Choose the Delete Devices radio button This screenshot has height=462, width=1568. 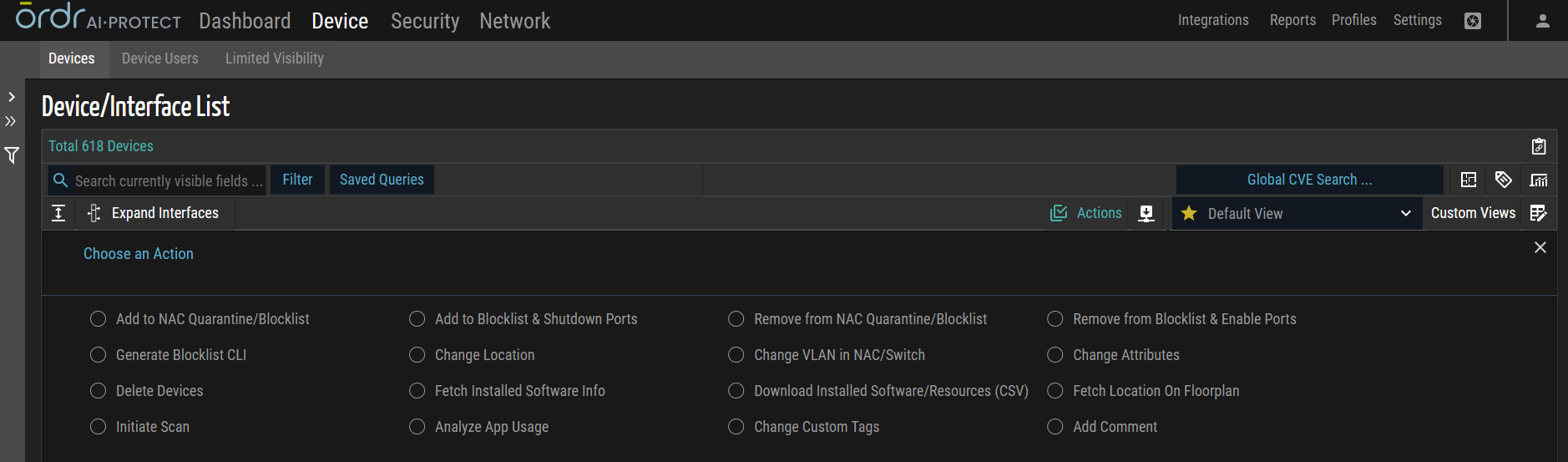99,391
